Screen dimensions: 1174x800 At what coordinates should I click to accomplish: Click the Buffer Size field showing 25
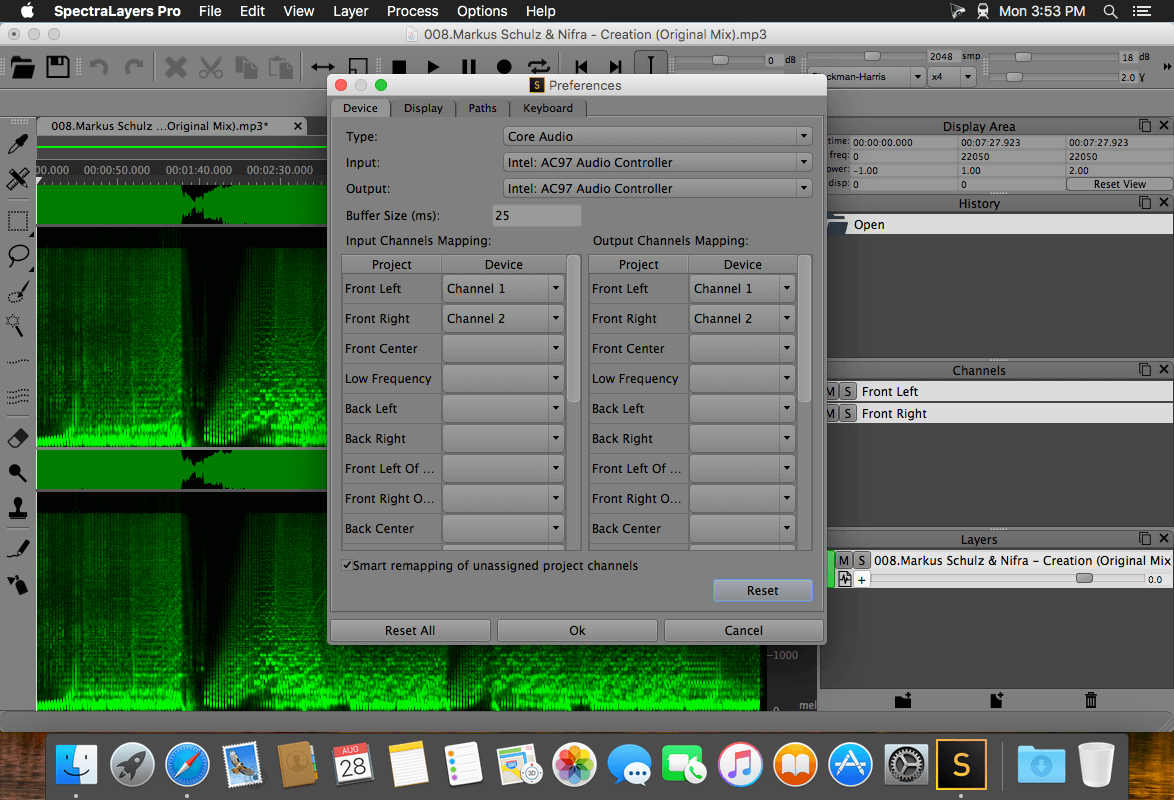point(536,215)
